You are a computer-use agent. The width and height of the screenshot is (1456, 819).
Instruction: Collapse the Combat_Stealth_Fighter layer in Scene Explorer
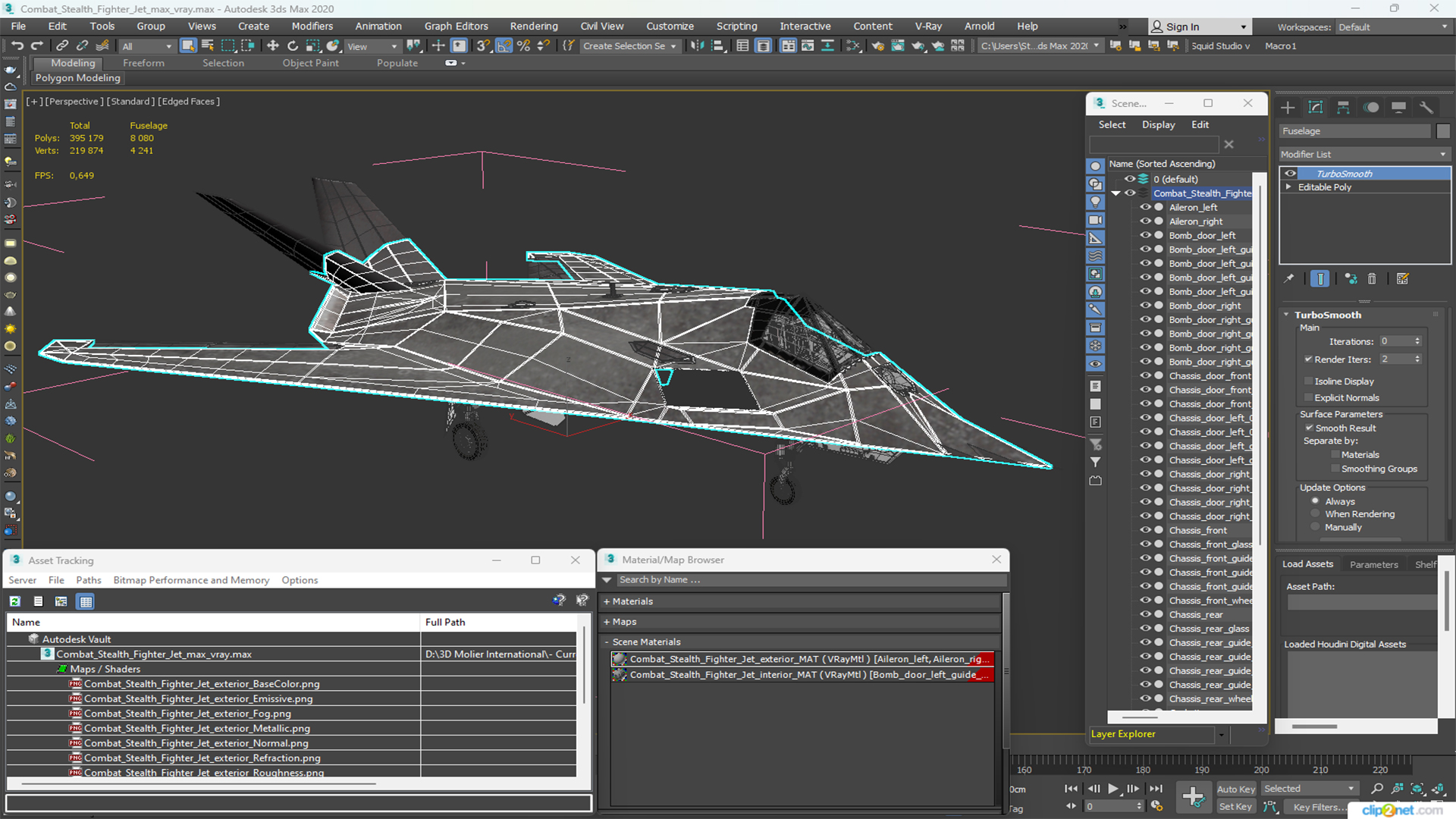point(1116,193)
